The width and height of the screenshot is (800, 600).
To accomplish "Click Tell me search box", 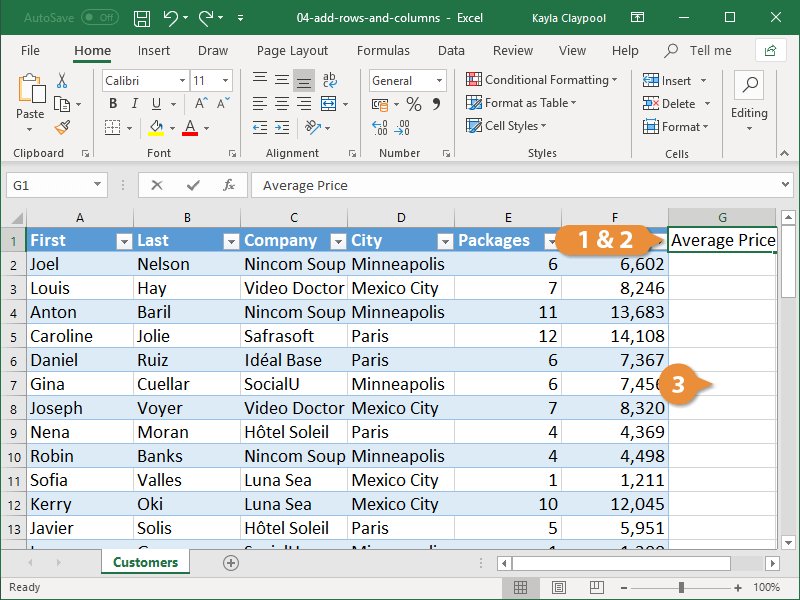I will [x=698, y=51].
